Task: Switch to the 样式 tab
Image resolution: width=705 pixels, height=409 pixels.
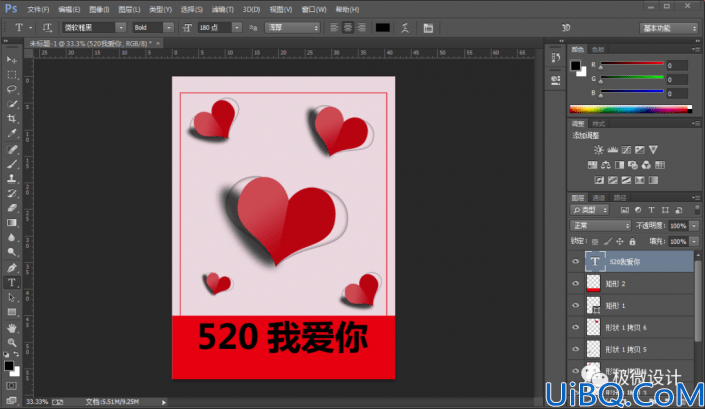Action: (x=599, y=124)
